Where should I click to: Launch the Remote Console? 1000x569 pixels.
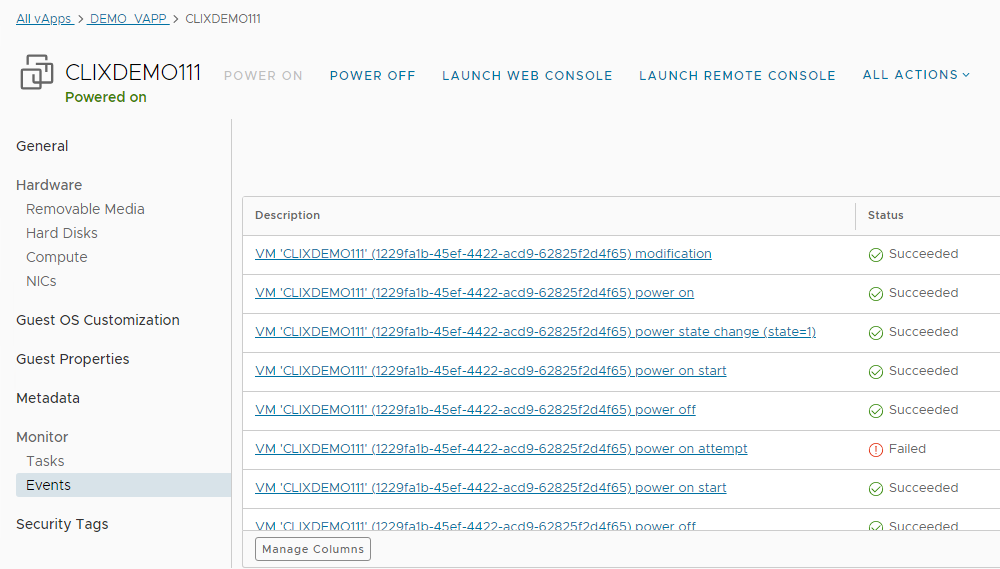click(737, 76)
